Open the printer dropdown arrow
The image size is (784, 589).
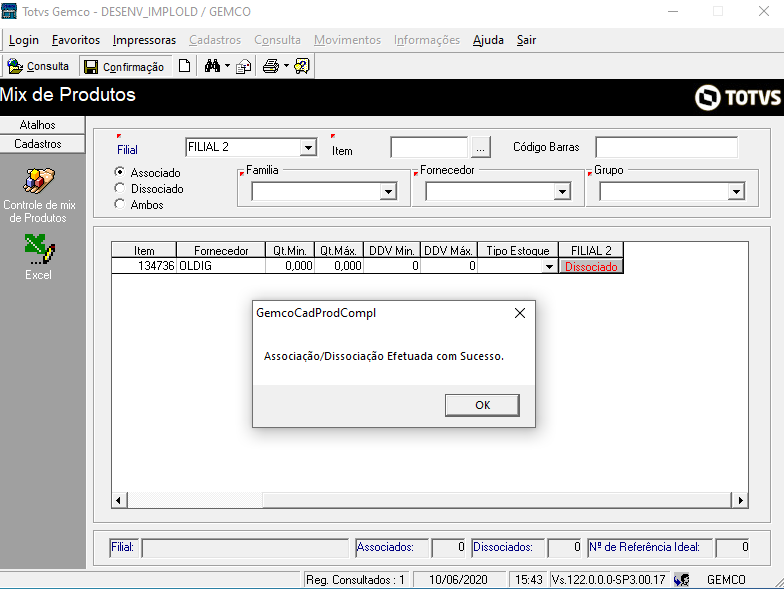coord(286,66)
